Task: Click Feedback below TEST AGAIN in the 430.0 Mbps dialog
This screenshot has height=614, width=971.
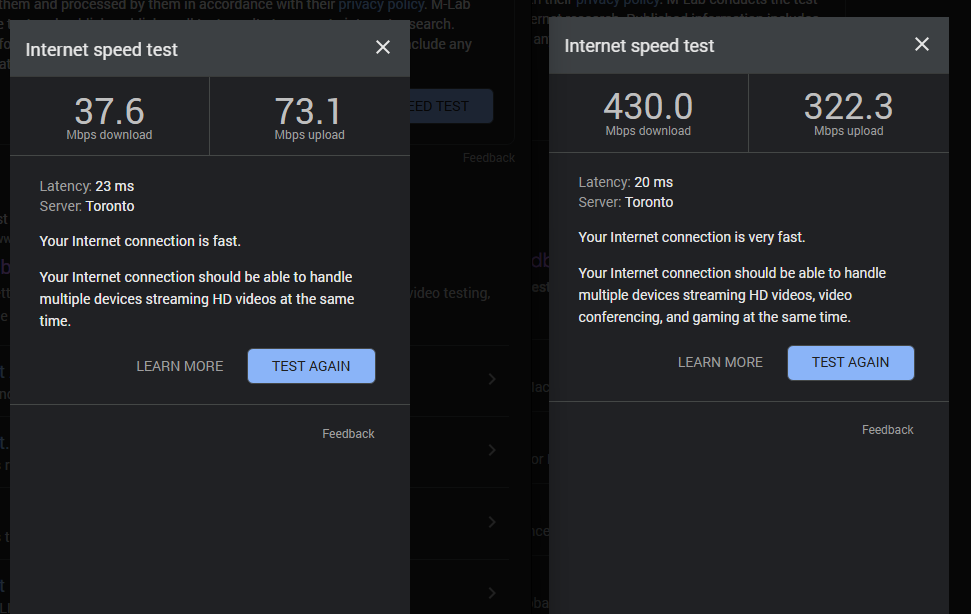Action: [887, 430]
